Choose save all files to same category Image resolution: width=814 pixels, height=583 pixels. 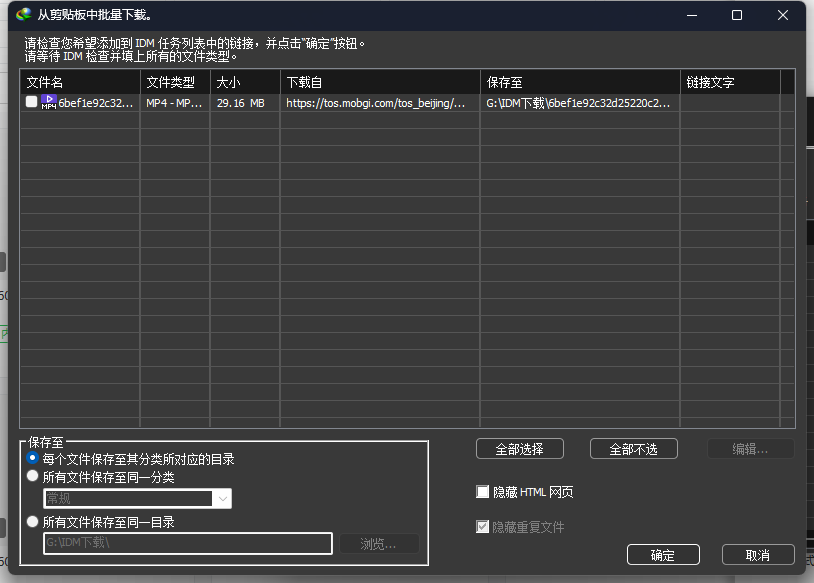pos(33,477)
